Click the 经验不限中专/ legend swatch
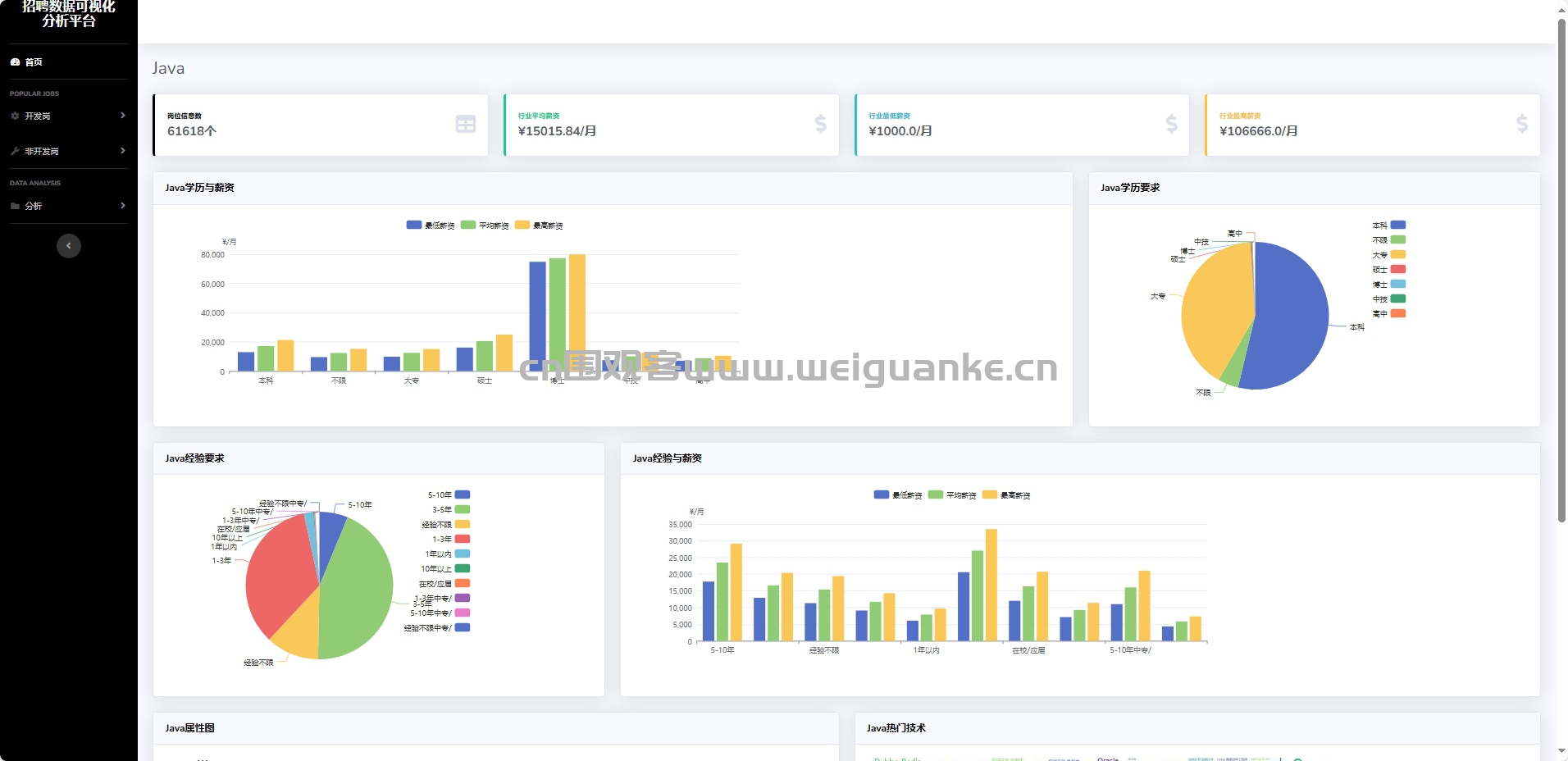This screenshot has width=1568, height=761. click(463, 627)
